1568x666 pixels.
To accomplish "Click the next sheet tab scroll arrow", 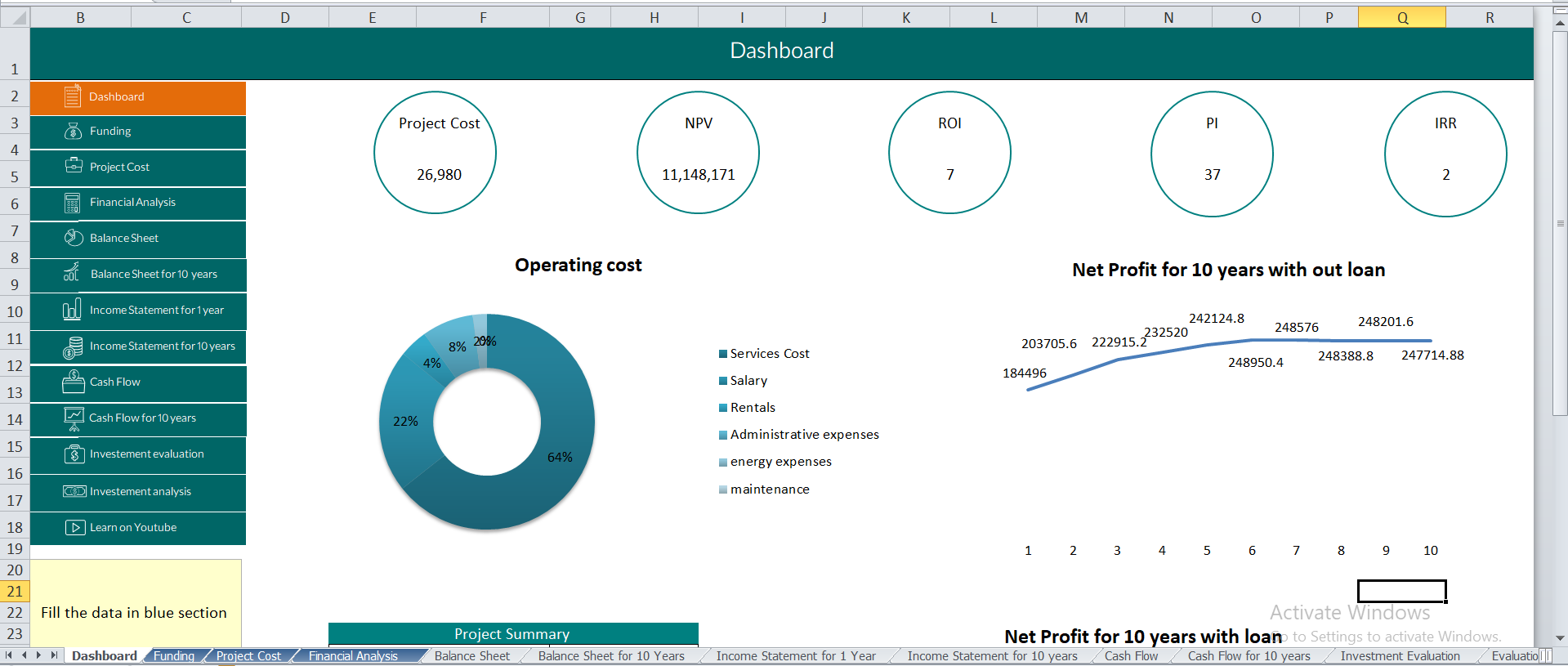I will coord(38,655).
